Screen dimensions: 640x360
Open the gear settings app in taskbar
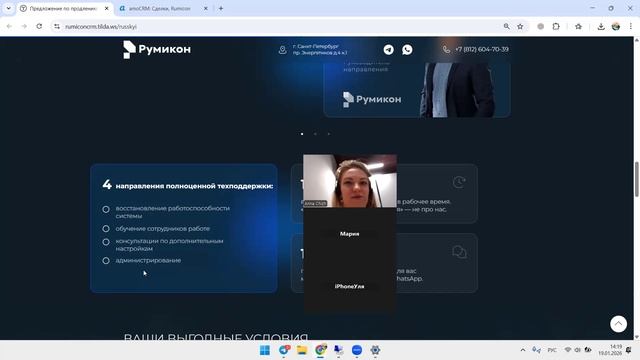(x=375, y=350)
